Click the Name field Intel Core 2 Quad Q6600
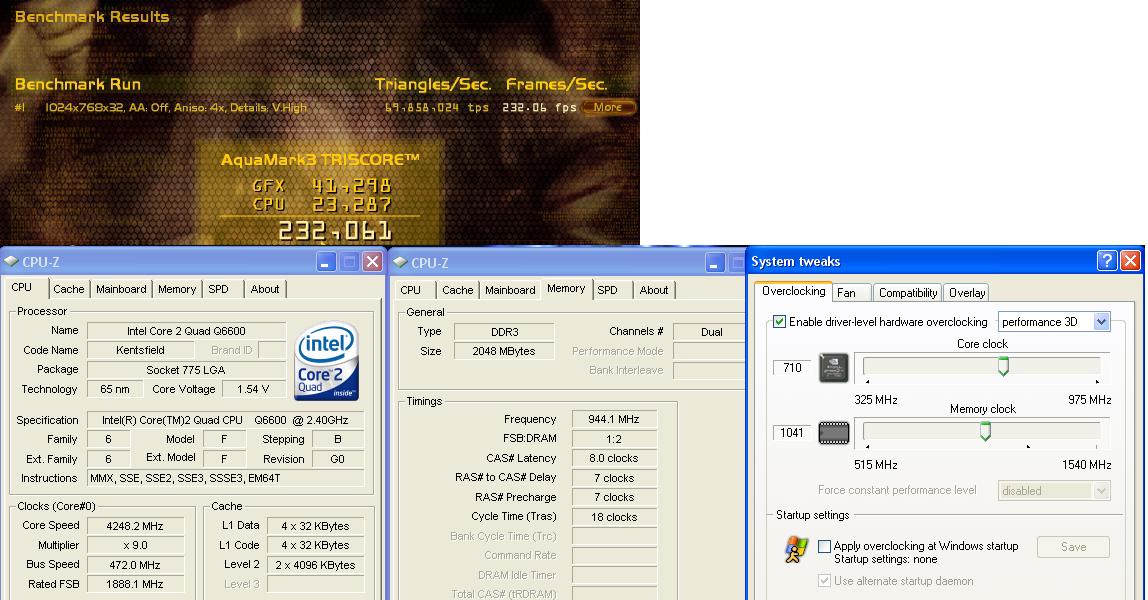 pos(186,331)
